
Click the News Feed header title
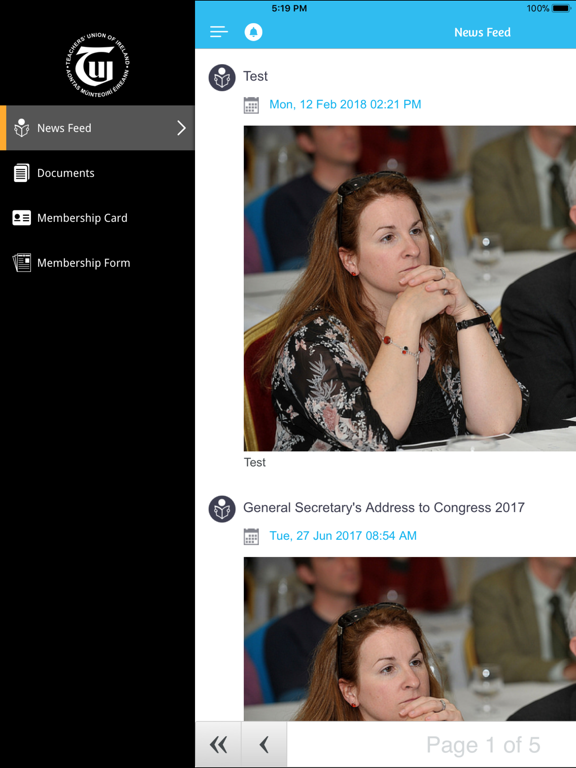tap(482, 32)
